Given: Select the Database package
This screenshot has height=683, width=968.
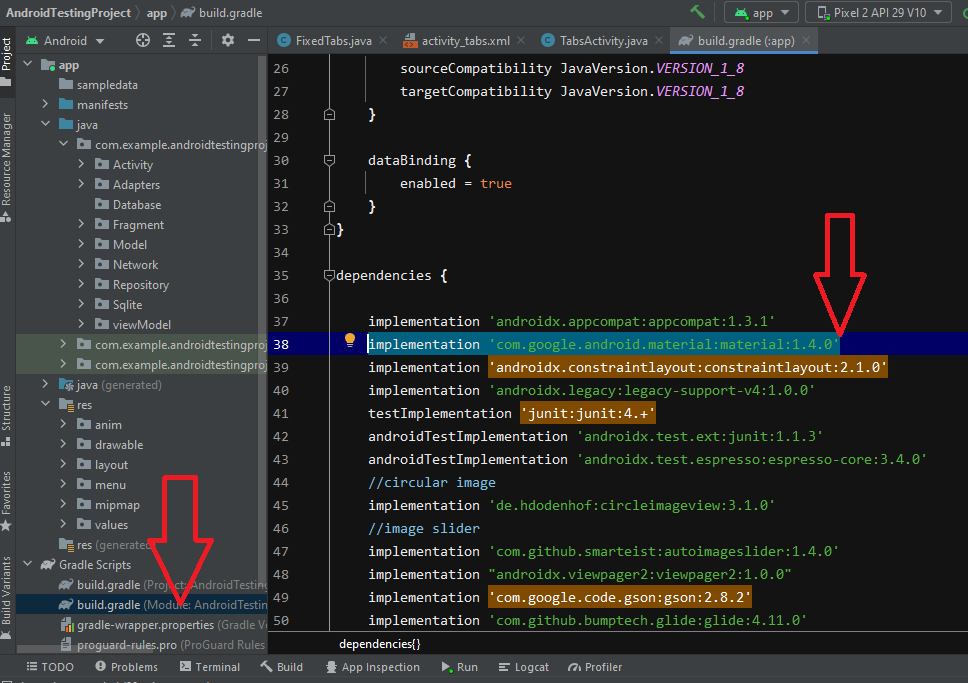Looking at the screenshot, I should click(x=128, y=204).
